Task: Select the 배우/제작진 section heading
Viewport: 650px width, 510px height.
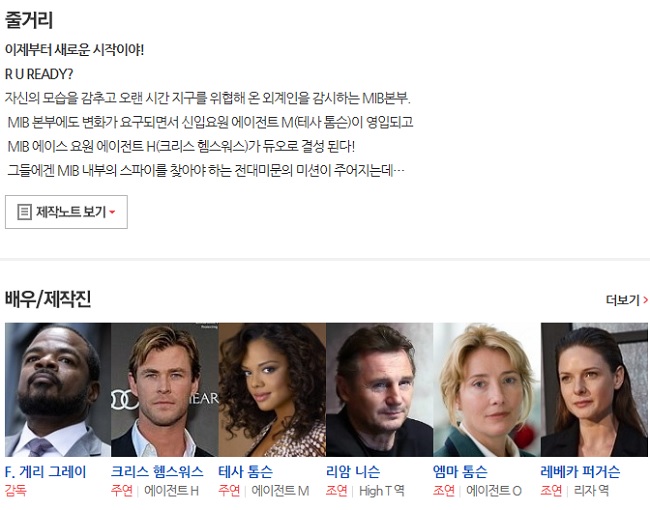Action: coord(48,299)
